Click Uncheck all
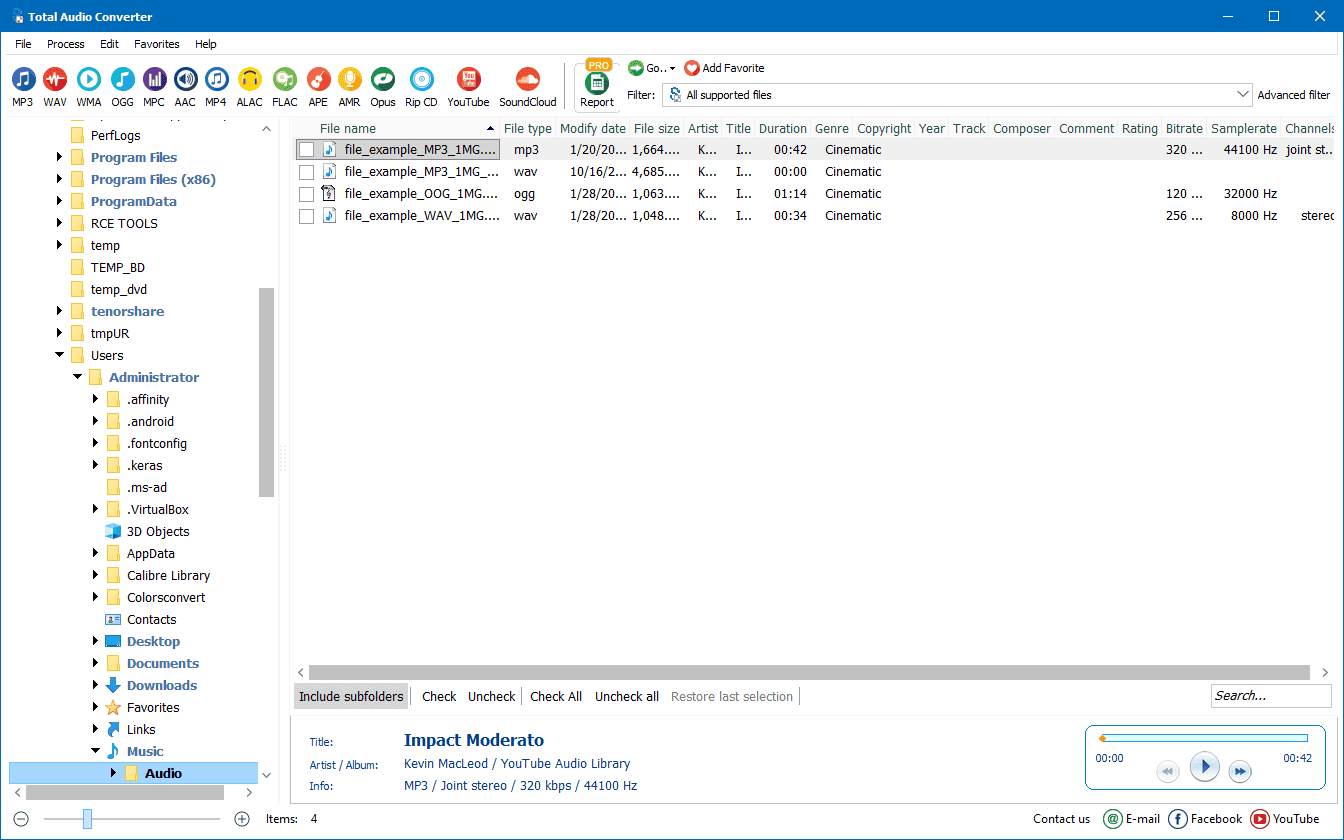 [x=627, y=696]
